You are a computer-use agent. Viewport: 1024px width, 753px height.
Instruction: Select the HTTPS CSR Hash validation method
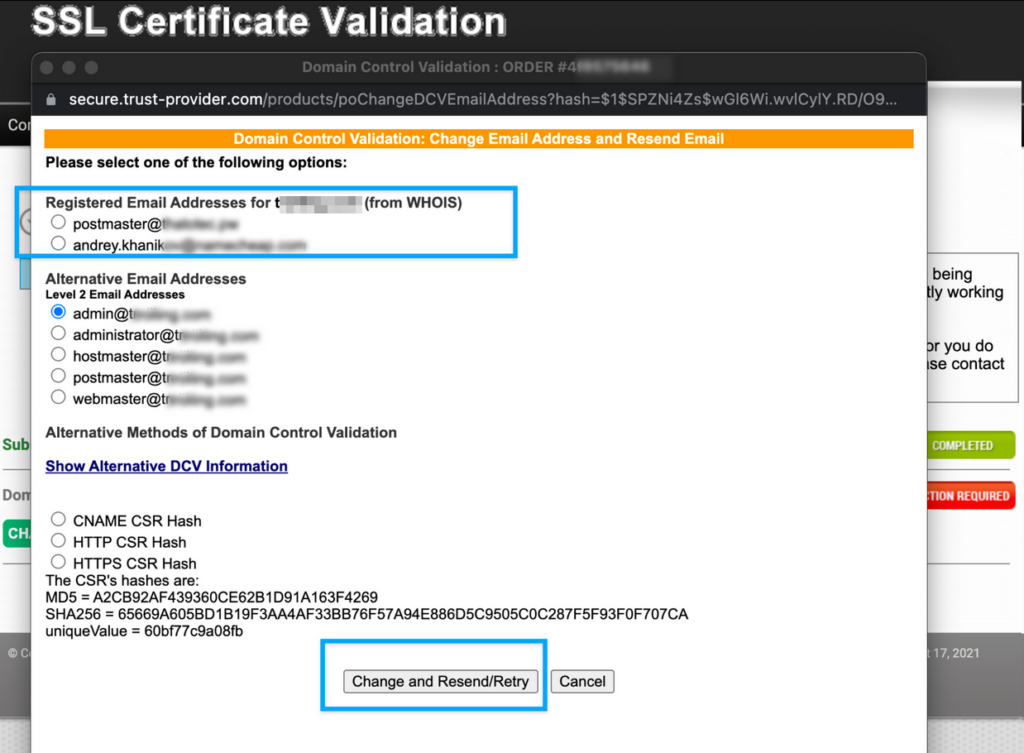click(x=58, y=561)
